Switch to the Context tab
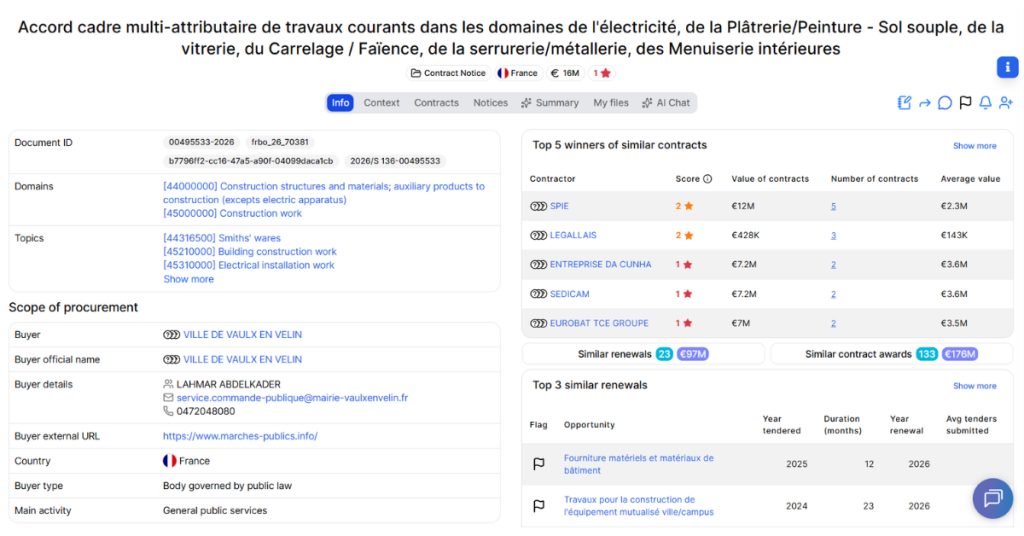The image size is (1024, 536). [x=381, y=102]
